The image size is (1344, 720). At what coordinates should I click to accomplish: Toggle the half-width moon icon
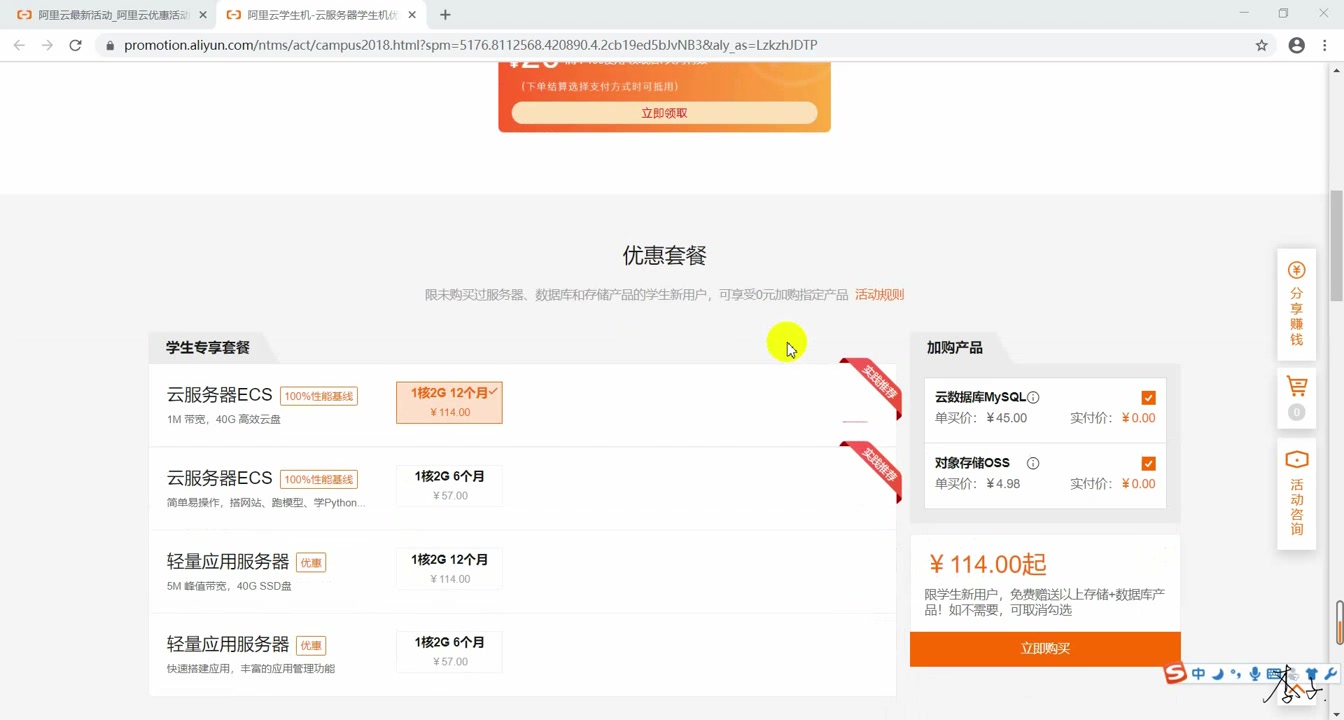pyautogui.click(x=1217, y=674)
